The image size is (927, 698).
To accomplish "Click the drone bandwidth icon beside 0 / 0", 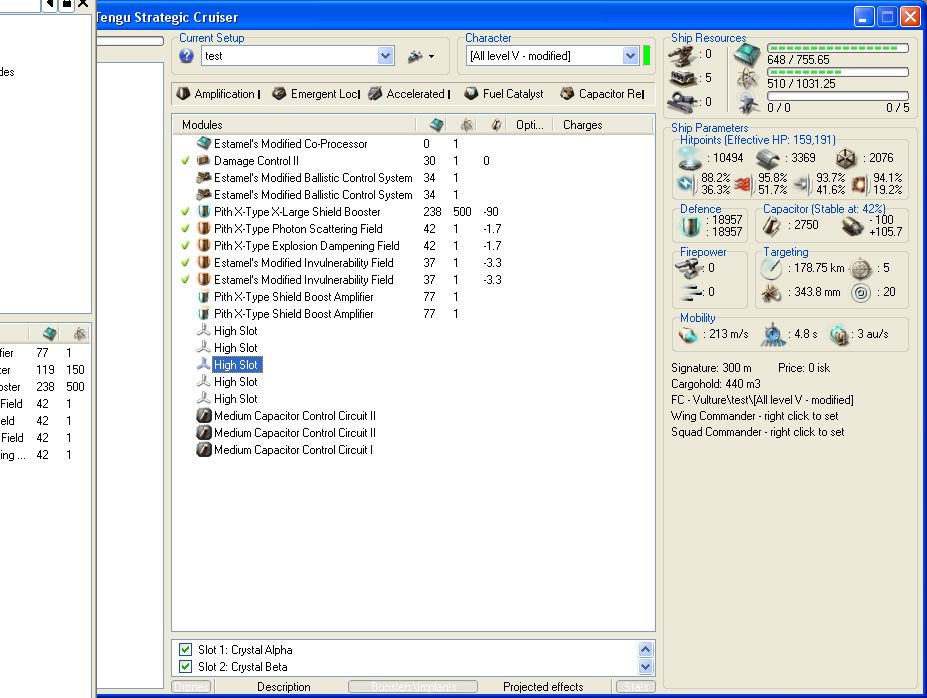I will 748,103.
